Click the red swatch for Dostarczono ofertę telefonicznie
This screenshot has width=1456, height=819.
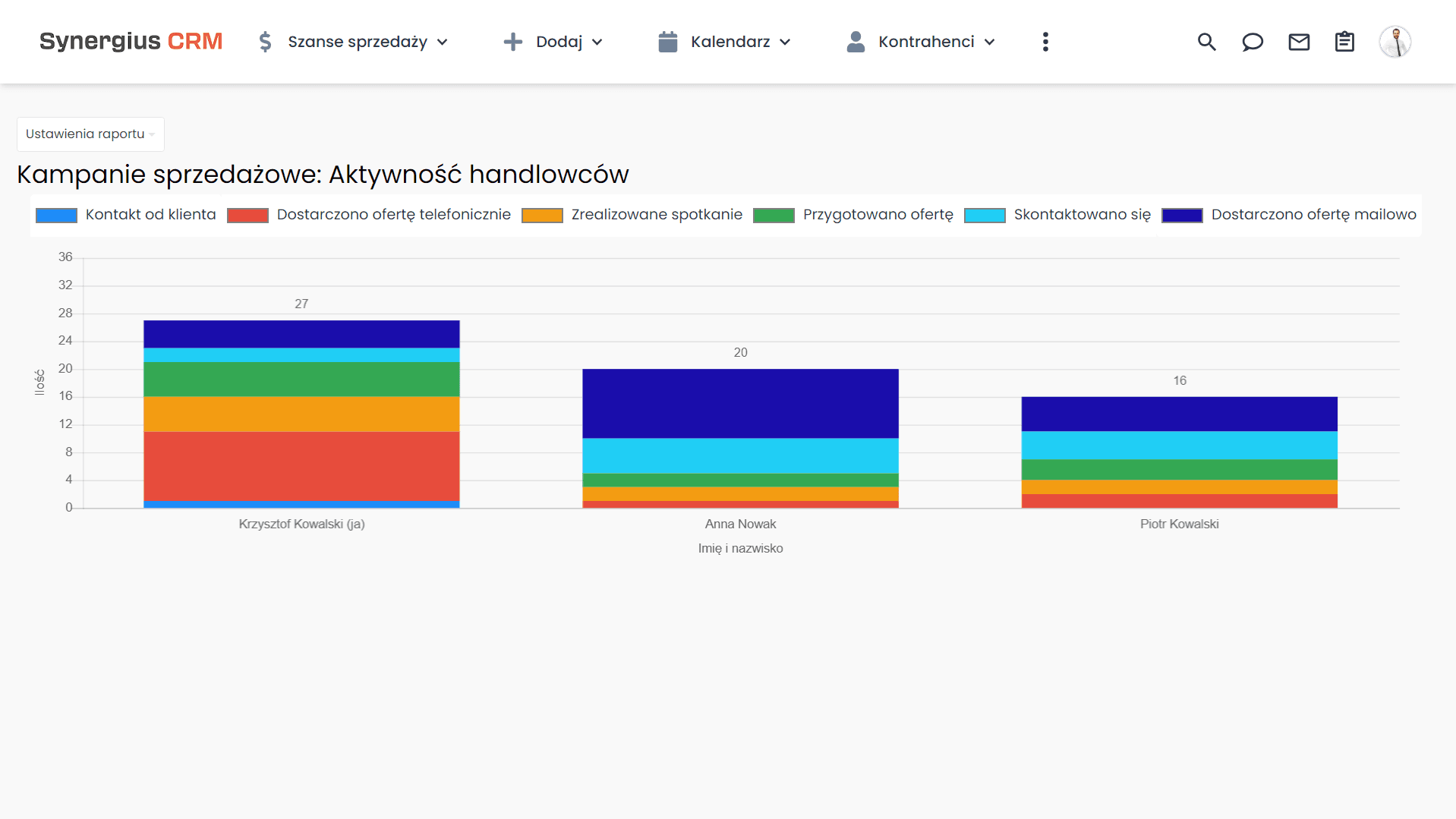click(247, 215)
